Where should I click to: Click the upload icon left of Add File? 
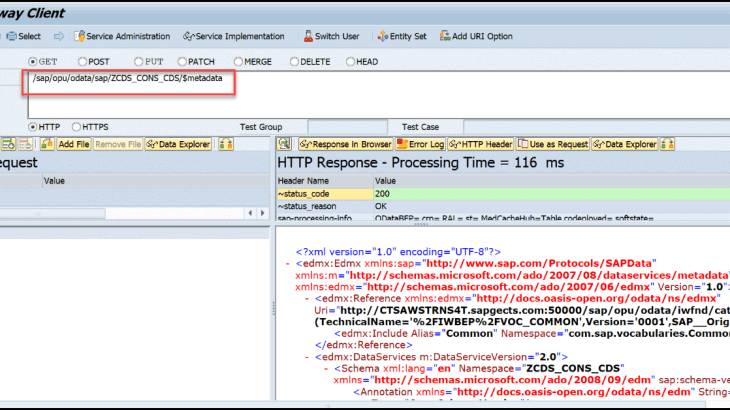pyautogui.click(x=47, y=144)
